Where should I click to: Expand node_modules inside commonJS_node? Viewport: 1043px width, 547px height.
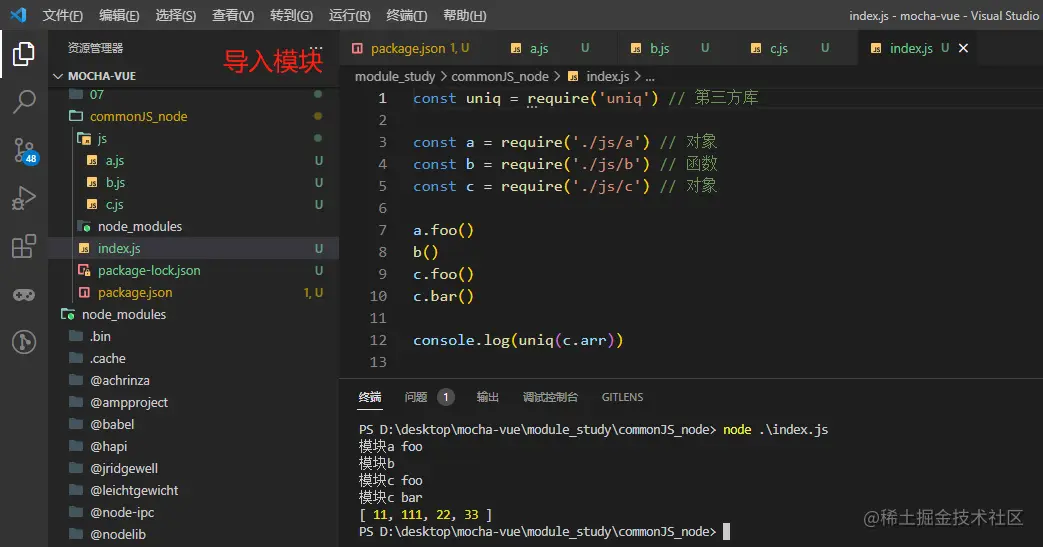click(x=193, y=226)
